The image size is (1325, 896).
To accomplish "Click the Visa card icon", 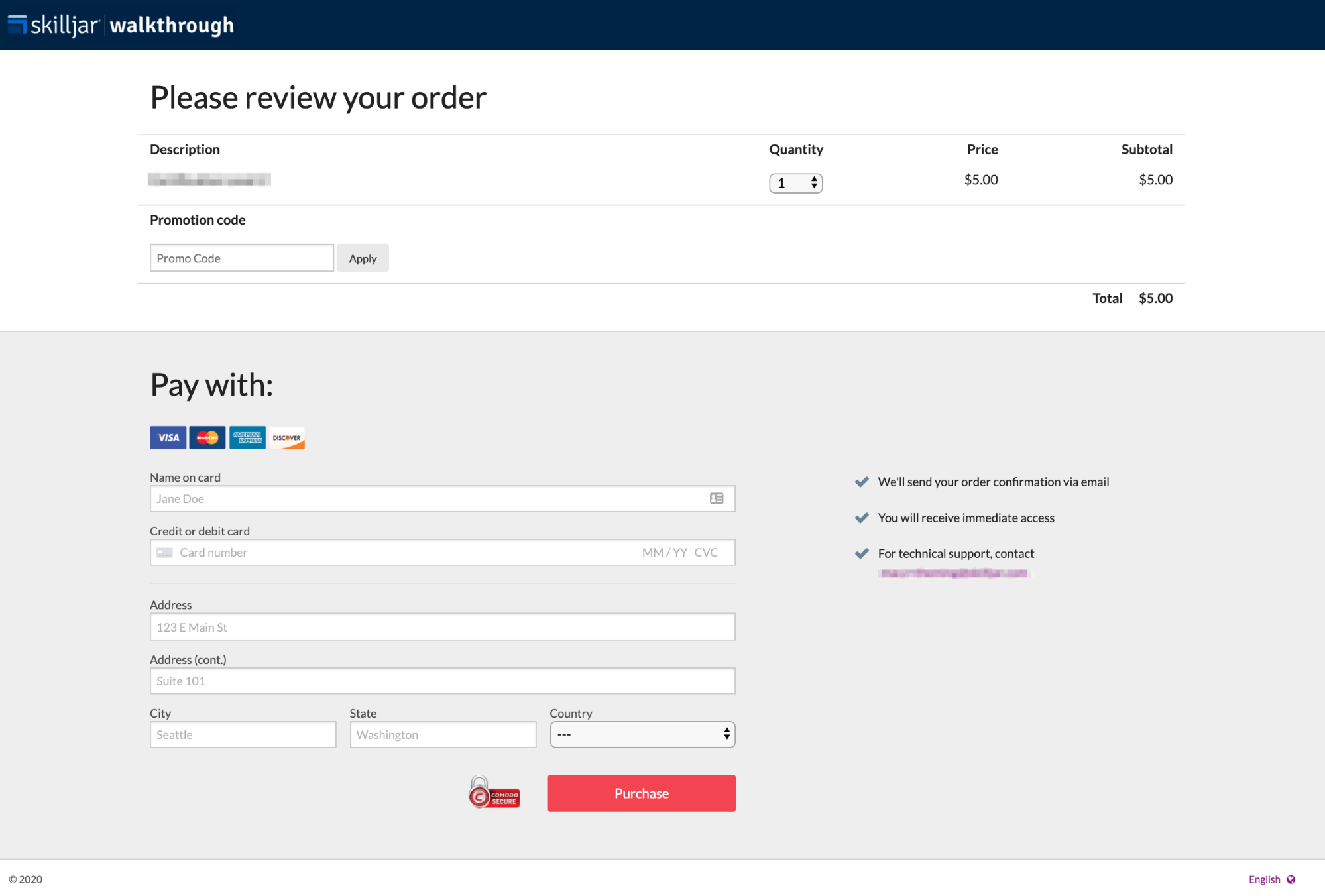I will click(168, 437).
